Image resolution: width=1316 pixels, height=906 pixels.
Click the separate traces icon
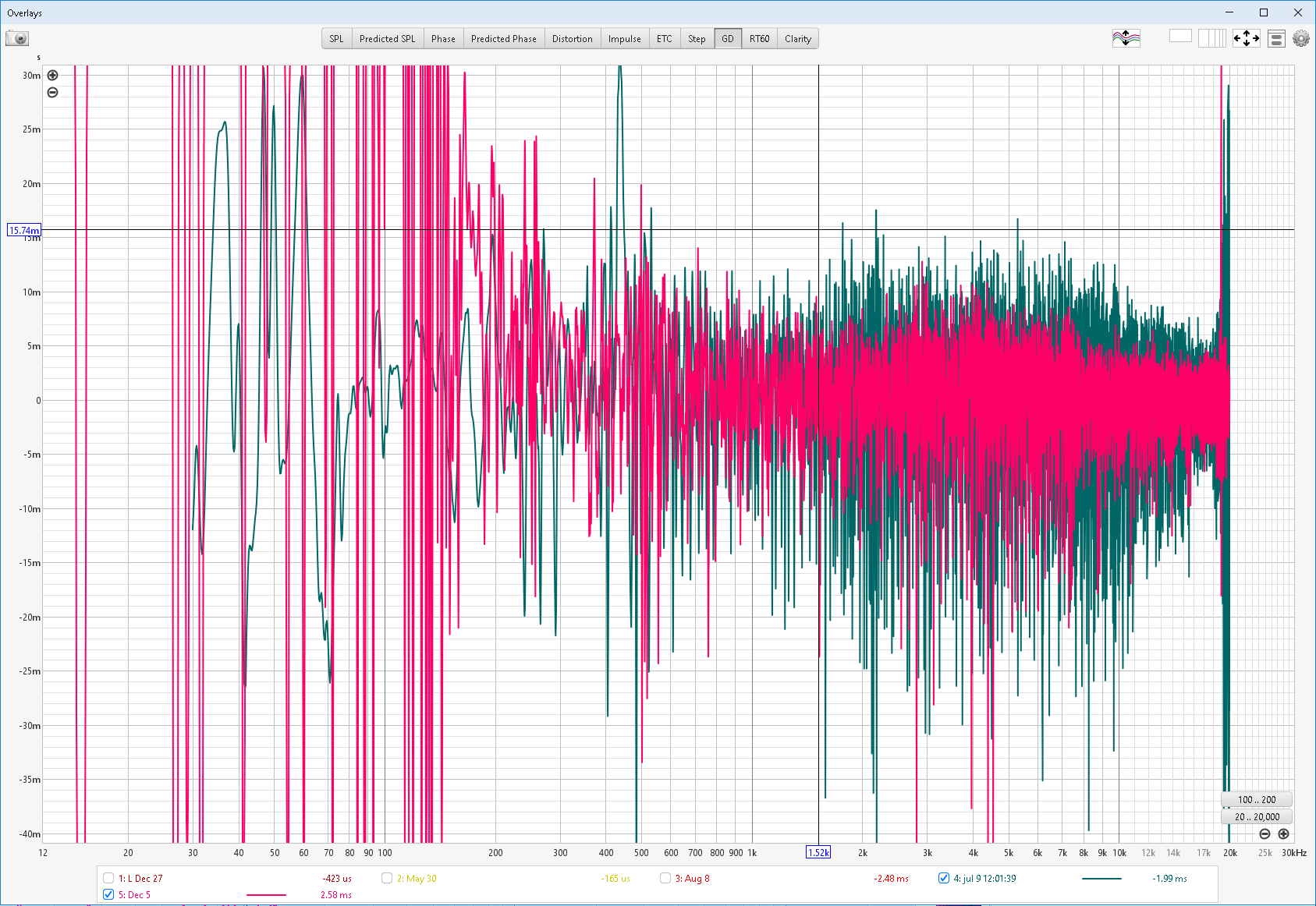[x=1126, y=38]
